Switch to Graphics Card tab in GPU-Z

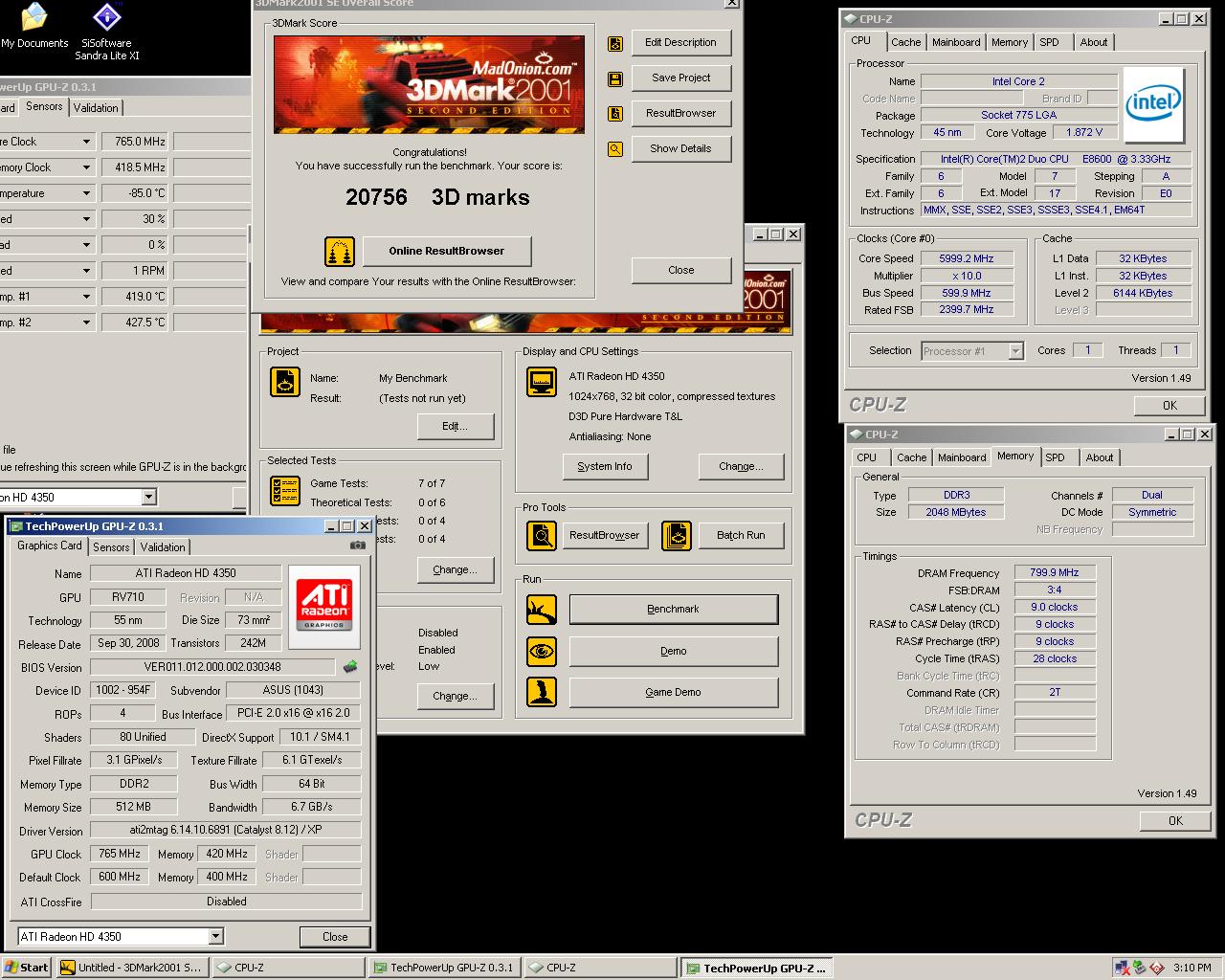(50, 546)
